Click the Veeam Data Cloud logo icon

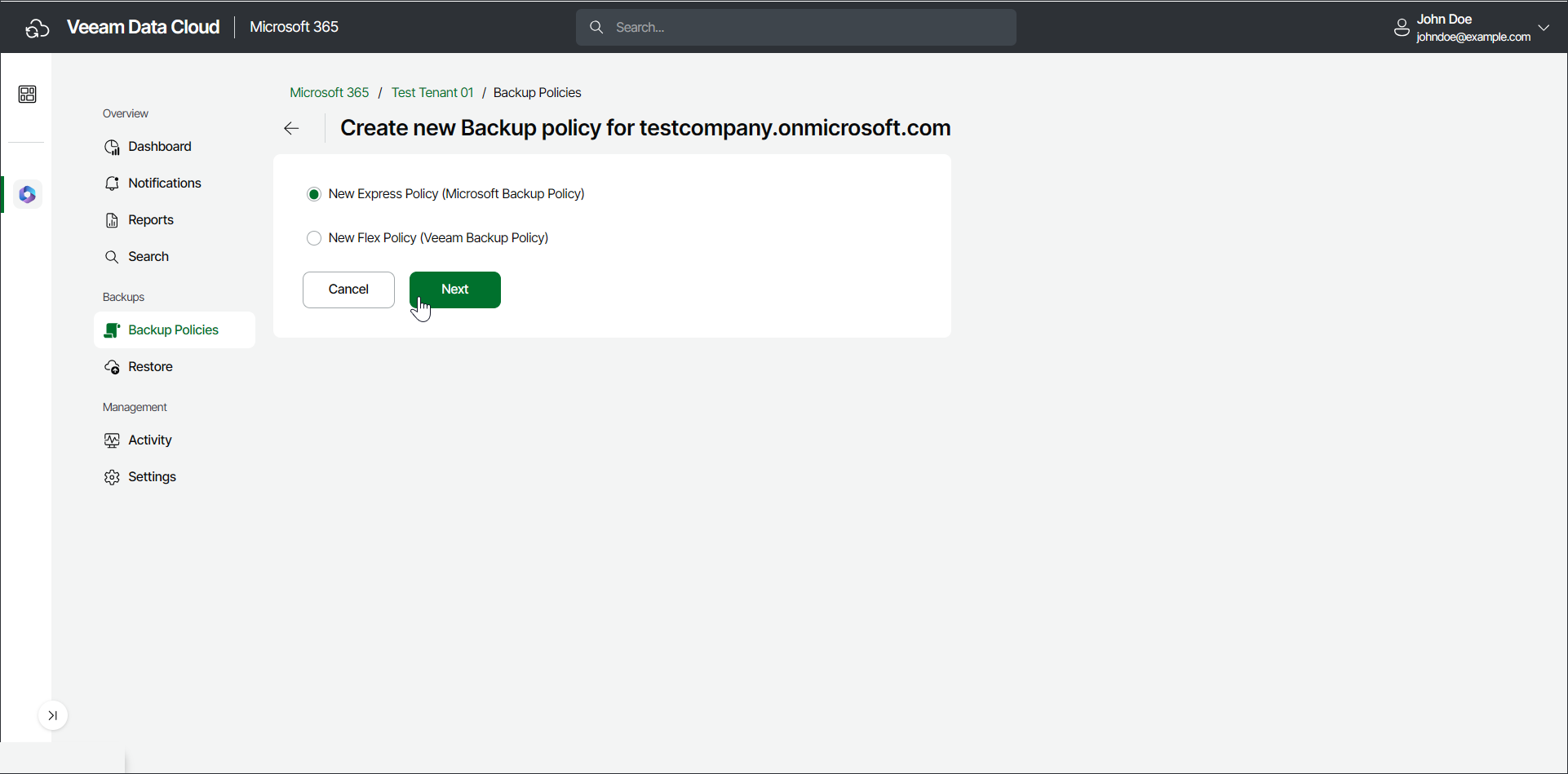click(x=37, y=28)
